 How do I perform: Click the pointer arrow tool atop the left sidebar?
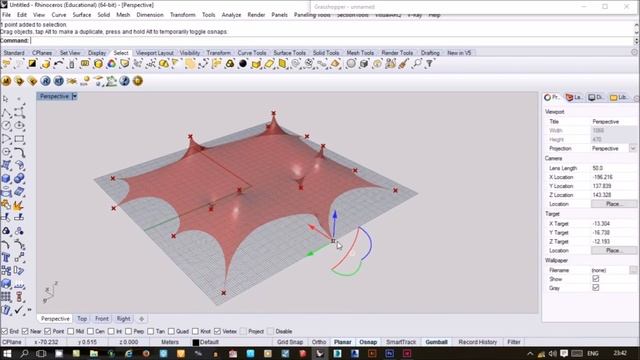pos(6,99)
